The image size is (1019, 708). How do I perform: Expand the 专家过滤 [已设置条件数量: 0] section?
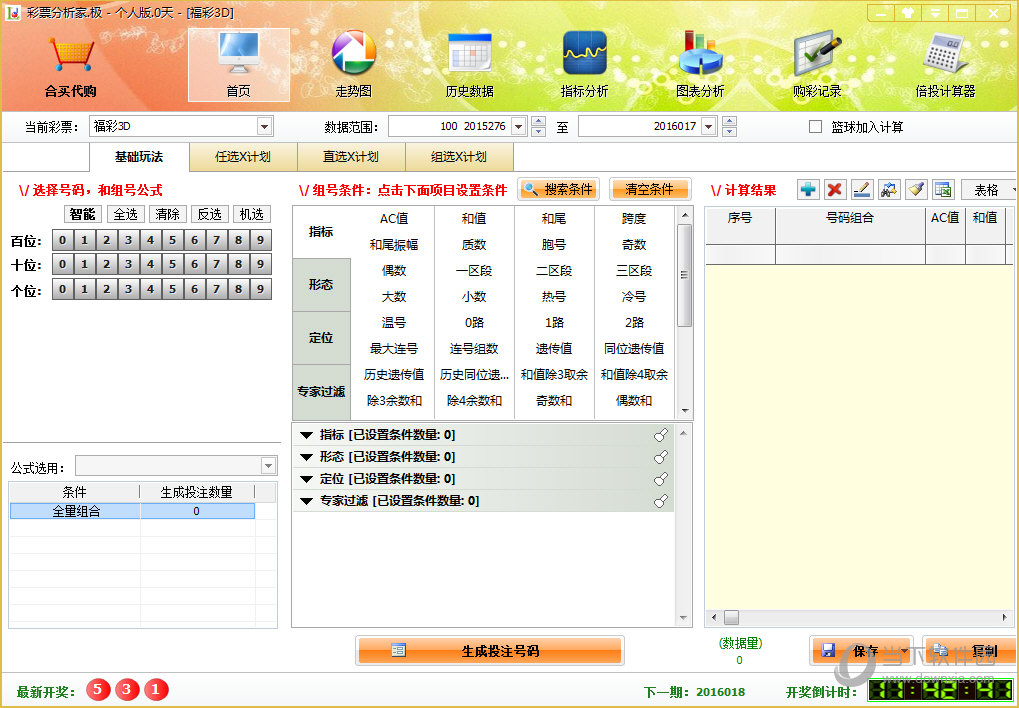(x=307, y=501)
